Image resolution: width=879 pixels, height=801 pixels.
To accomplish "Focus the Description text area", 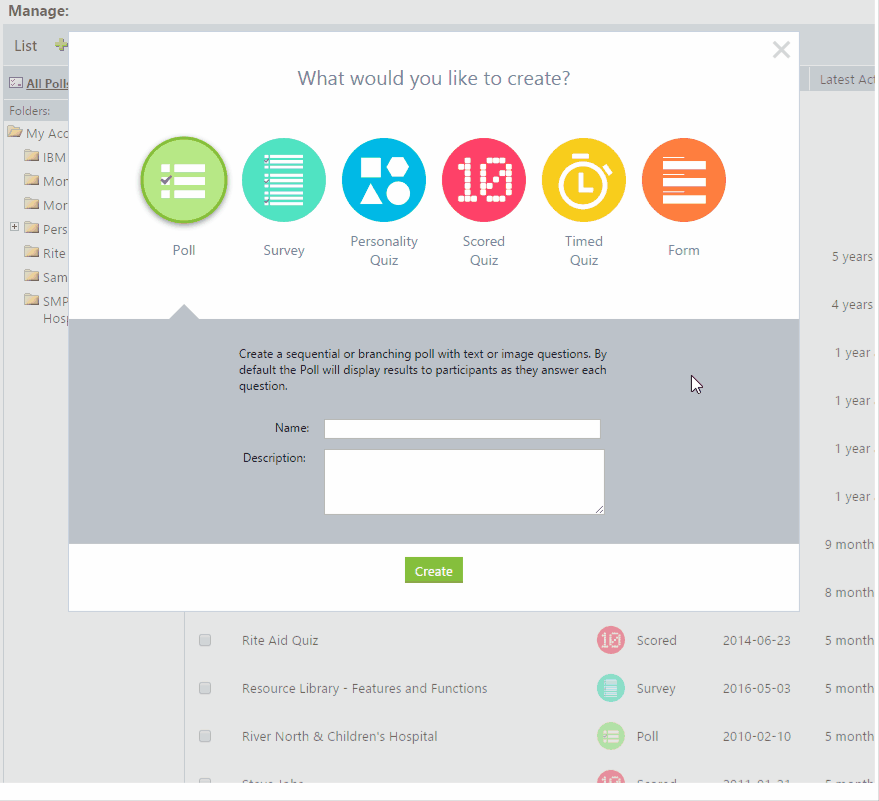I will [464, 481].
